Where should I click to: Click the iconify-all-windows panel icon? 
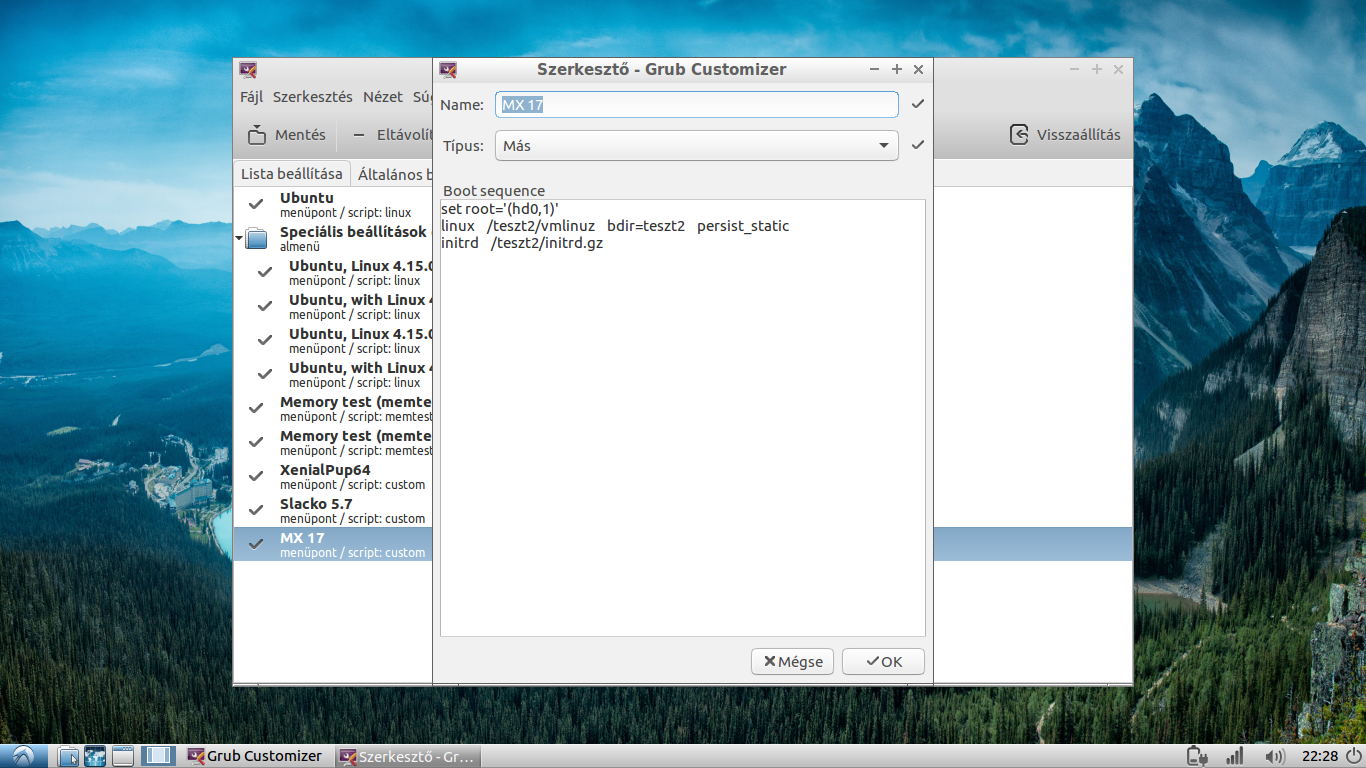[x=123, y=756]
